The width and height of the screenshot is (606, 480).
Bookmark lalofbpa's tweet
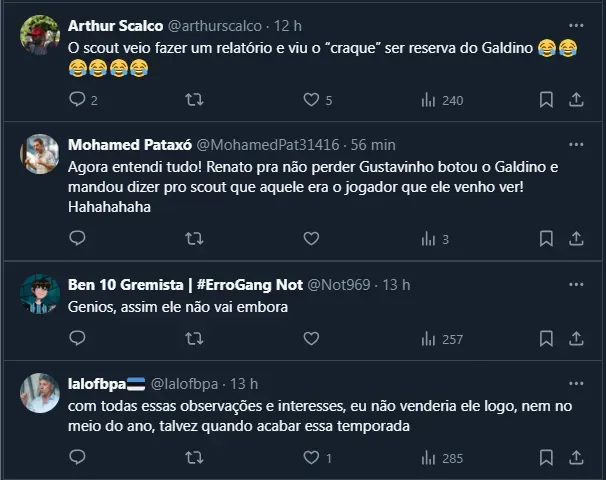coord(546,458)
